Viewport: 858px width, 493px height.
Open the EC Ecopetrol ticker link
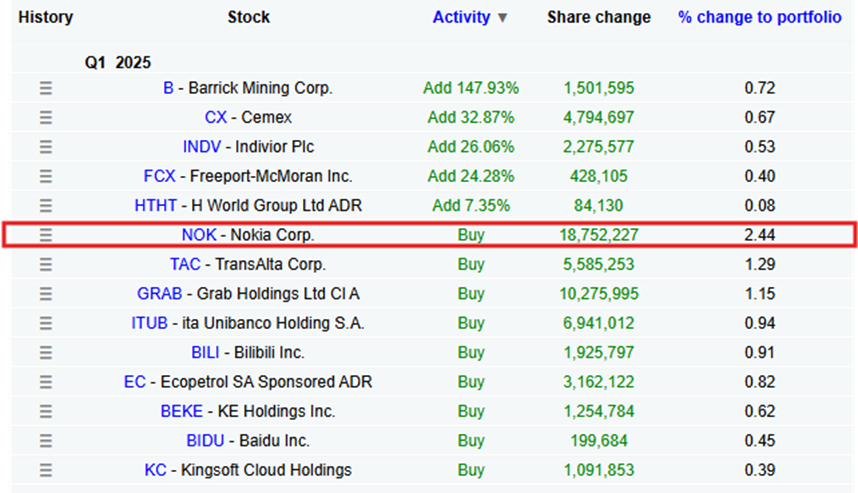134,382
